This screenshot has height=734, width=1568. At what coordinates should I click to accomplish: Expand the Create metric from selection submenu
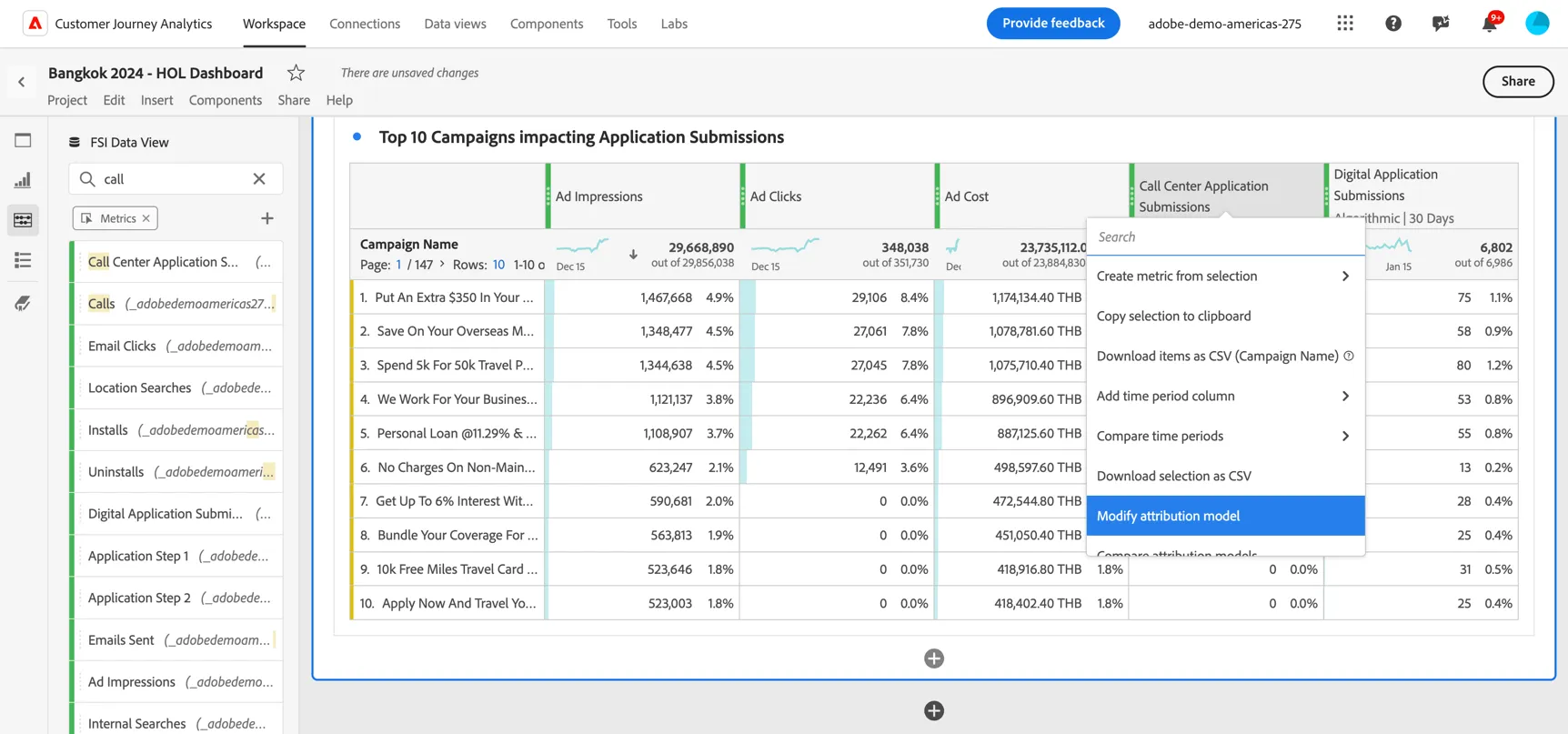click(1345, 276)
